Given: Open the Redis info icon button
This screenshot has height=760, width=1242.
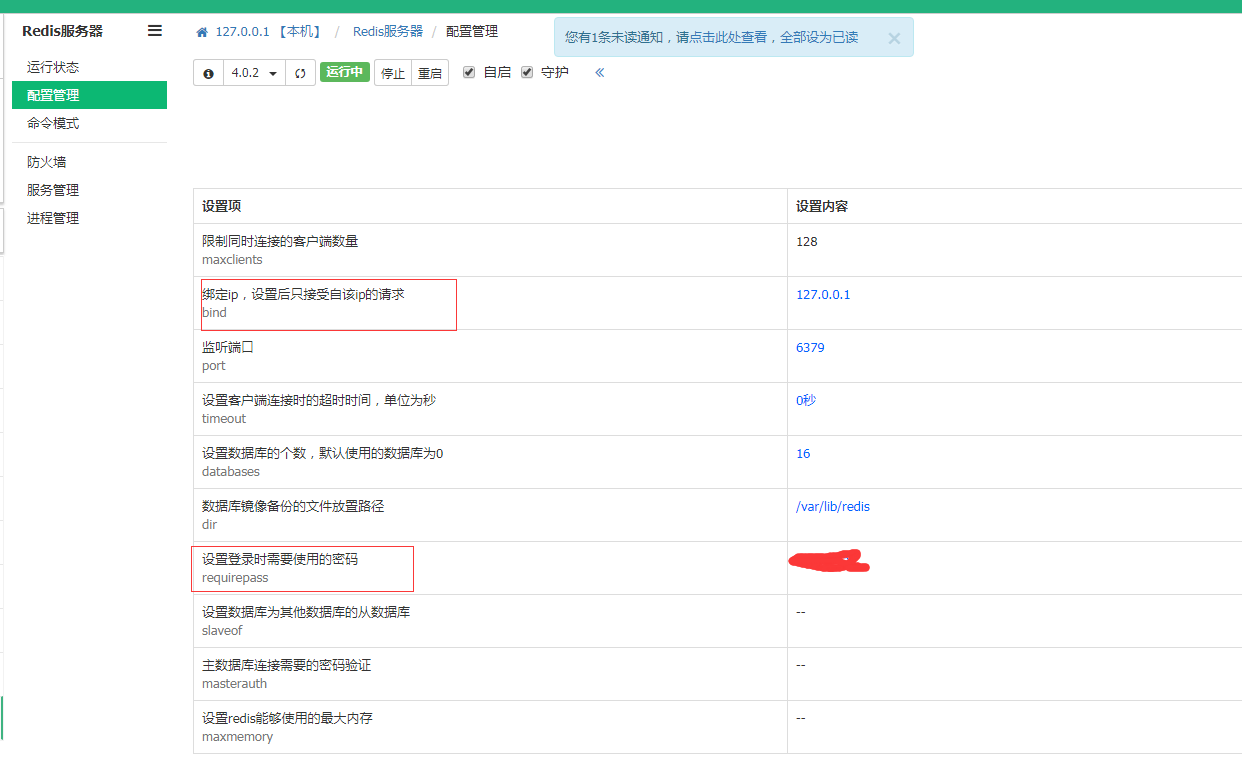Looking at the screenshot, I should [x=208, y=73].
